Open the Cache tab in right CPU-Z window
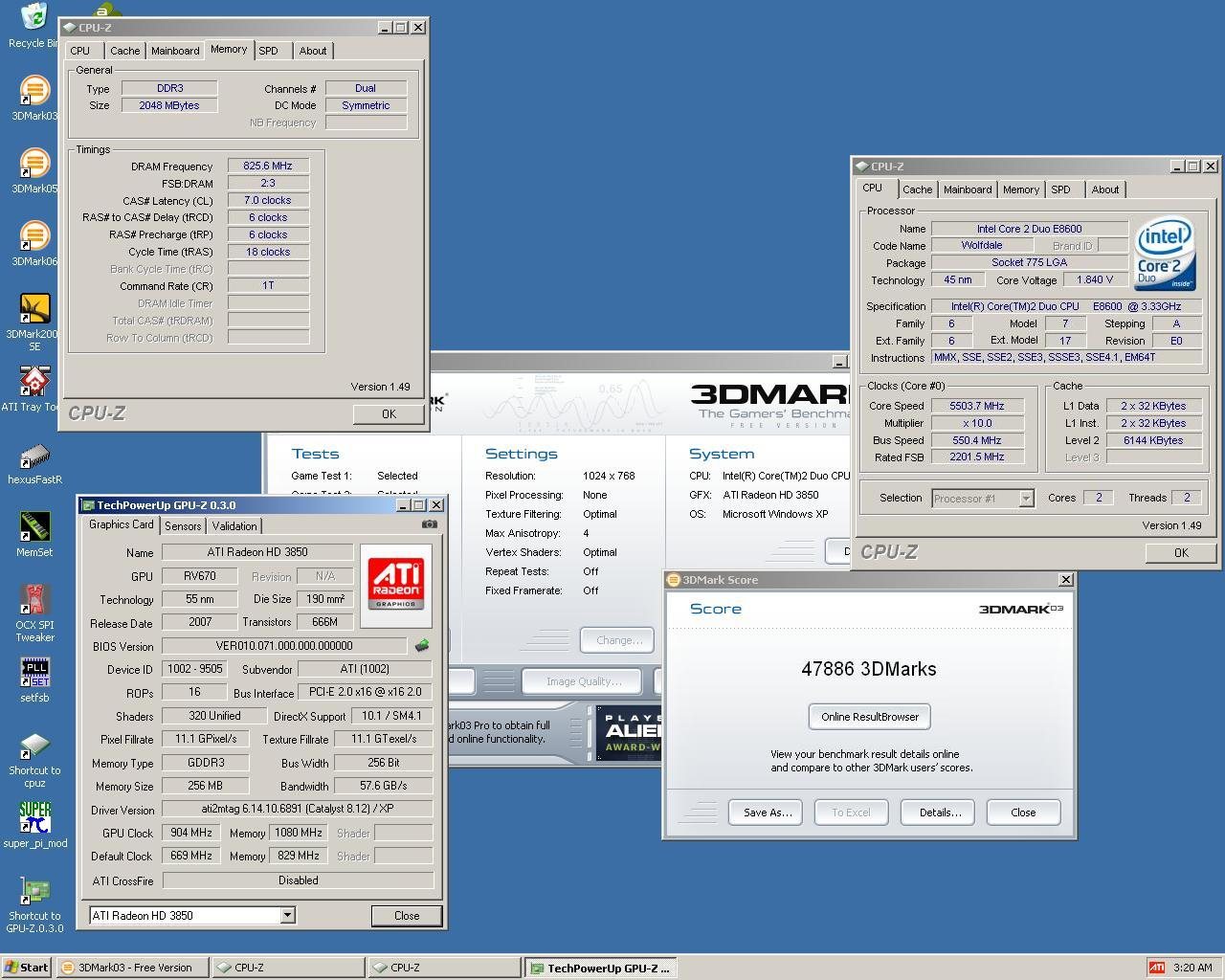Screen dimensions: 1225x980 917,189
